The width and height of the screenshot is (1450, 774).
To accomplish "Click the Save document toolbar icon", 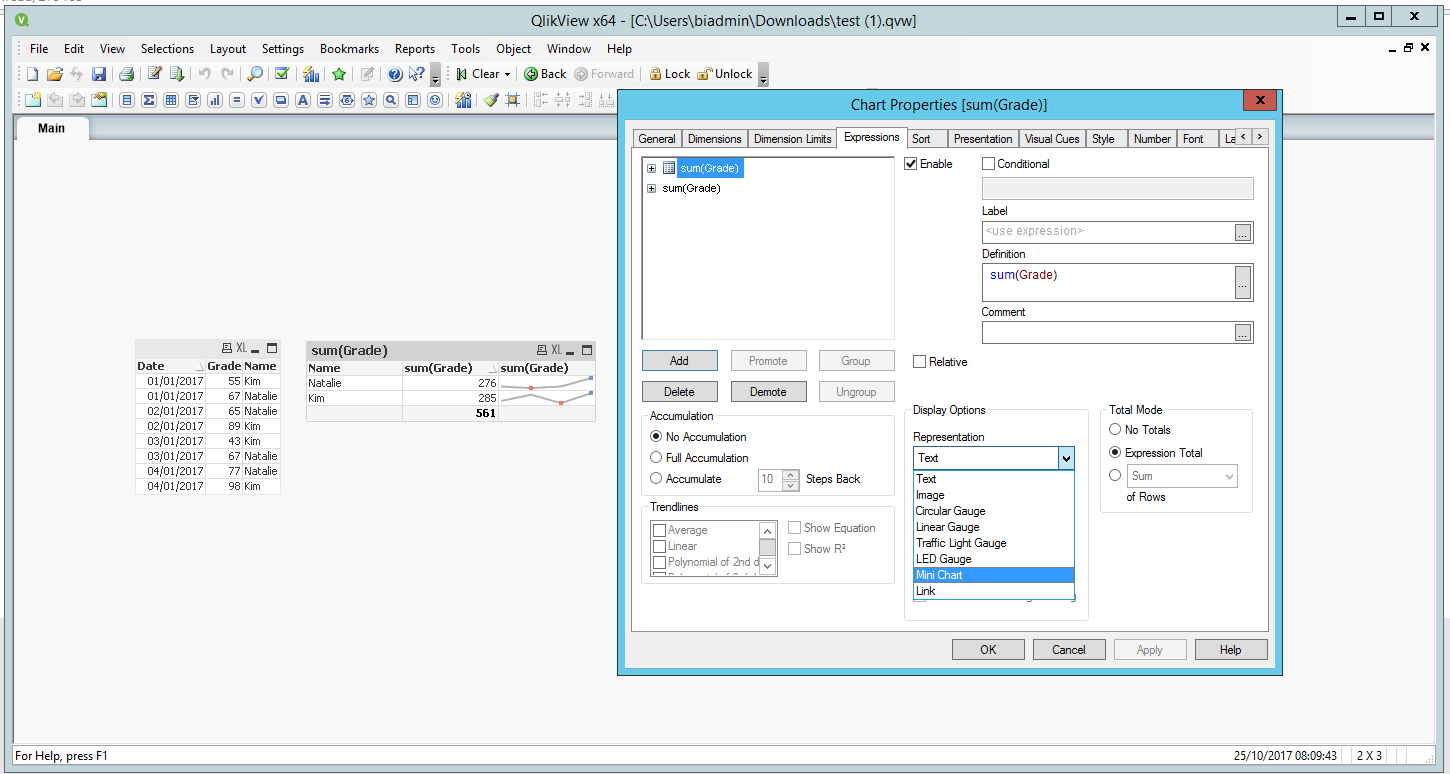I will [x=99, y=74].
